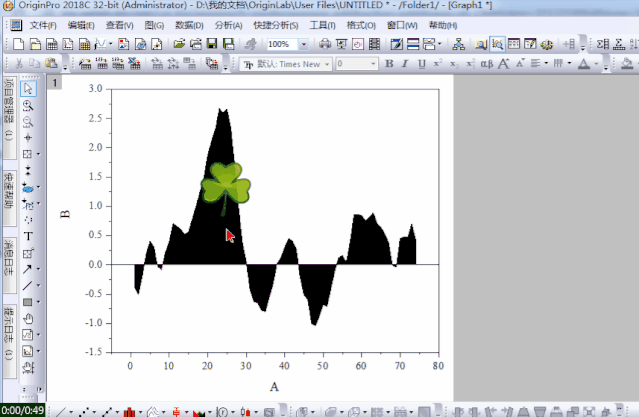639x417 pixels.
Task: Toggle Bold text formatting
Action: coord(390,64)
